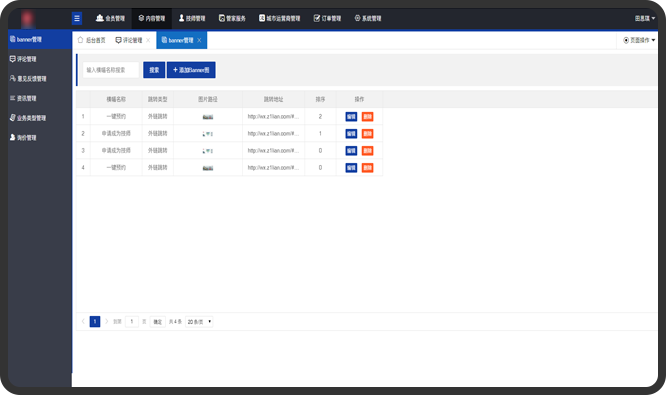Delete row 4 banner 一键预约
The width and height of the screenshot is (666, 395).
click(367, 168)
